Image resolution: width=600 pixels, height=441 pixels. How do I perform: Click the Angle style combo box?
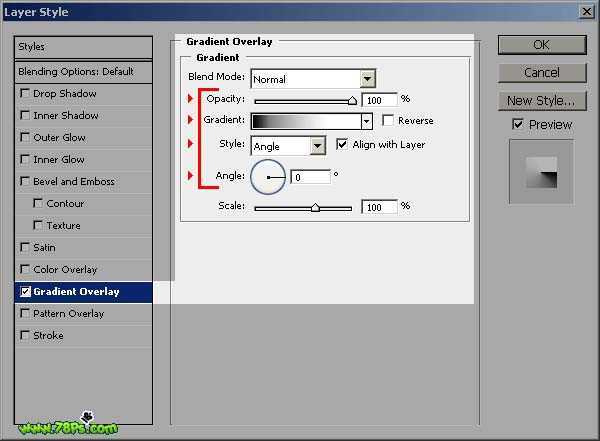288,146
